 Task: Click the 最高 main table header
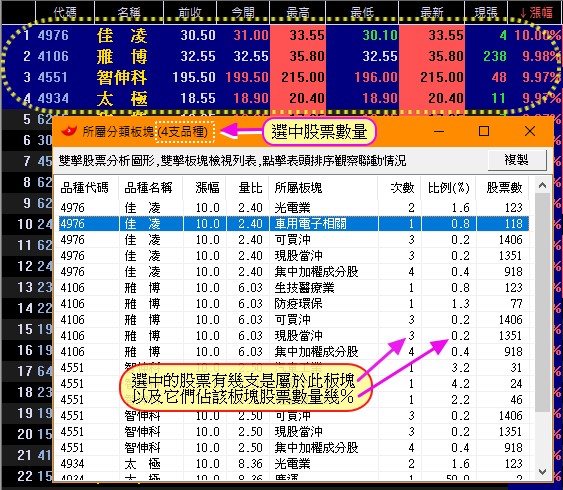point(298,13)
